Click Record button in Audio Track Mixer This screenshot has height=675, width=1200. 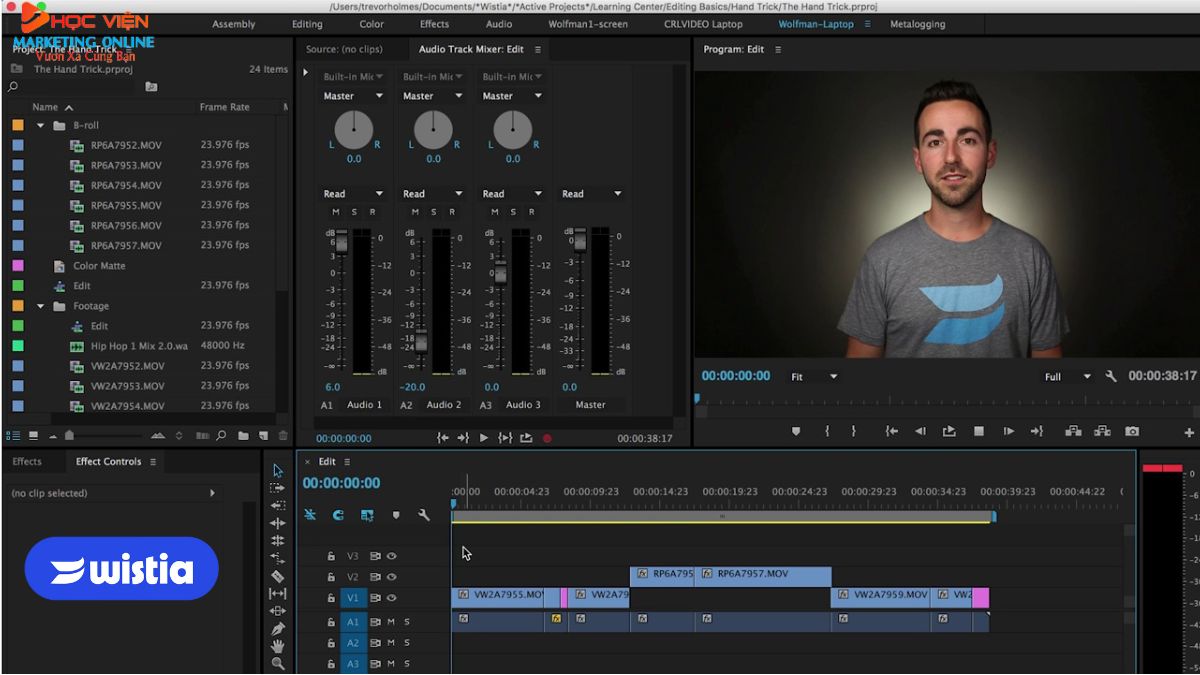click(547, 438)
